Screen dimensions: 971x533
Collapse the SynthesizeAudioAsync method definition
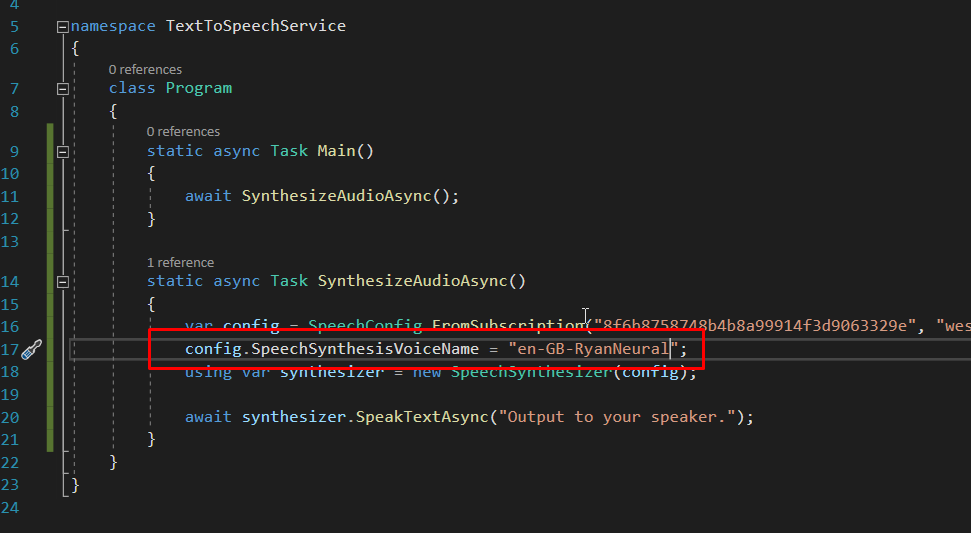[x=63, y=282]
